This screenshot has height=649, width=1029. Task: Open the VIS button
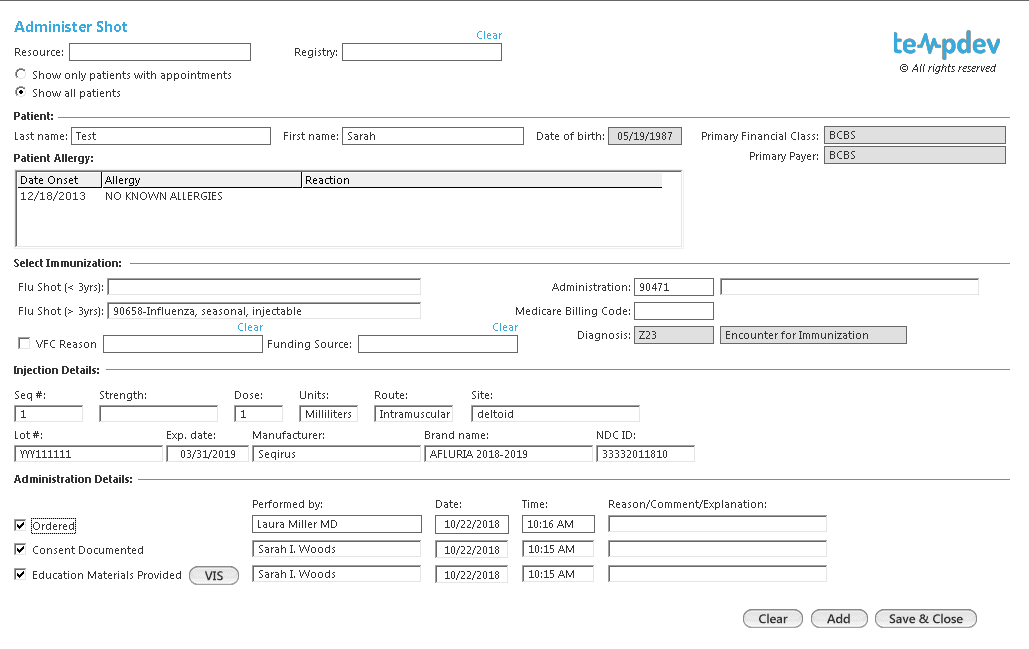tap(214, 576)
